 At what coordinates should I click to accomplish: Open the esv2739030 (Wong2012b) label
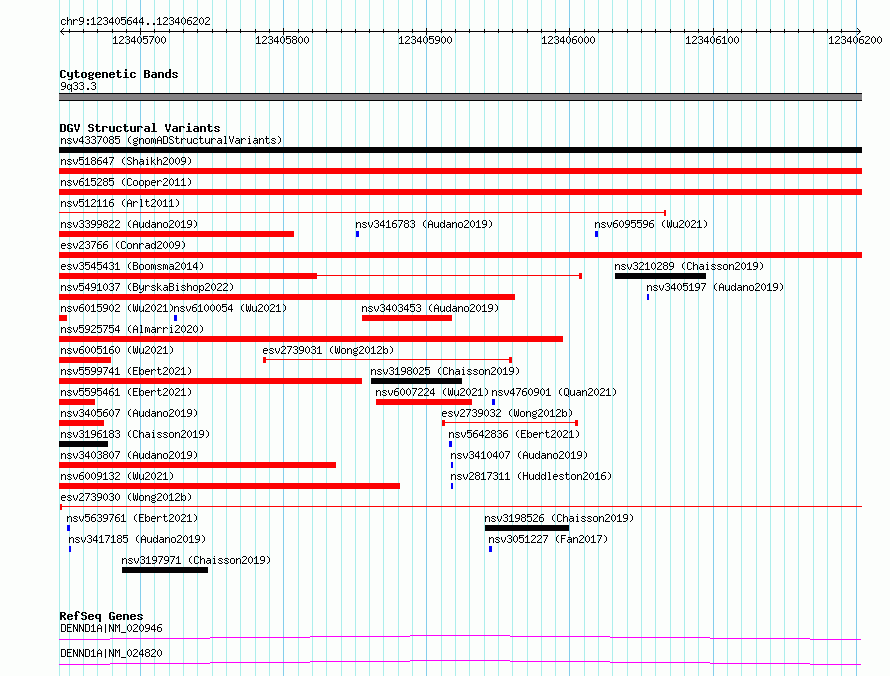click(x=126, y=497)
